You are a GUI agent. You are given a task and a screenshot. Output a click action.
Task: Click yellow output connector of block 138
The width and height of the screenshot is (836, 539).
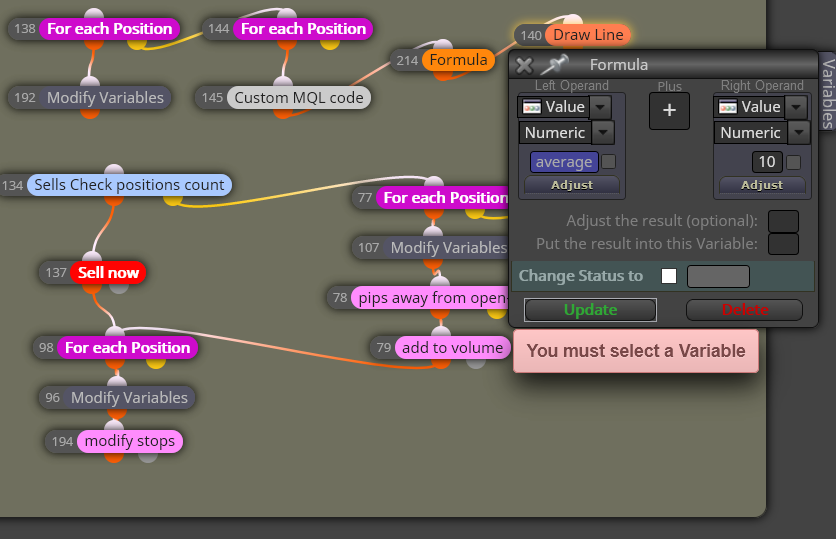tap(136, 44)
